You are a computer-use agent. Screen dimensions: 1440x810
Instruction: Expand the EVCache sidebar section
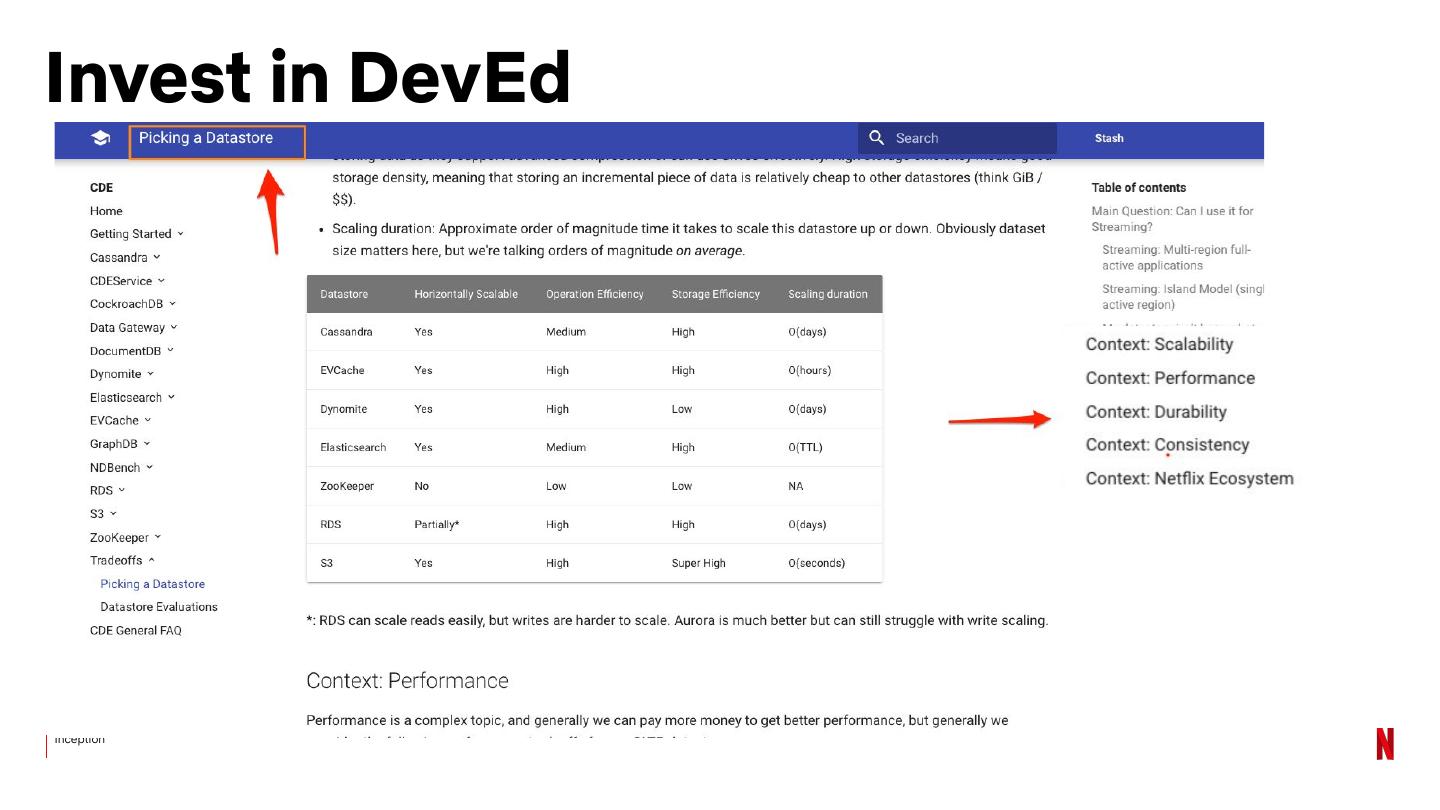click(120, 421)
